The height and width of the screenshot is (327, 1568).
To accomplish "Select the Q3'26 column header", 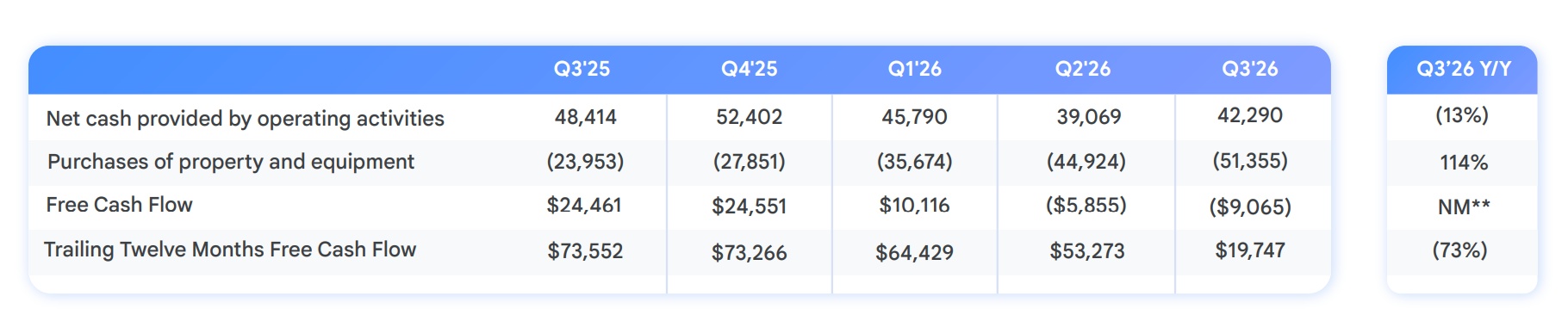I will click(x=1250, y=69).
